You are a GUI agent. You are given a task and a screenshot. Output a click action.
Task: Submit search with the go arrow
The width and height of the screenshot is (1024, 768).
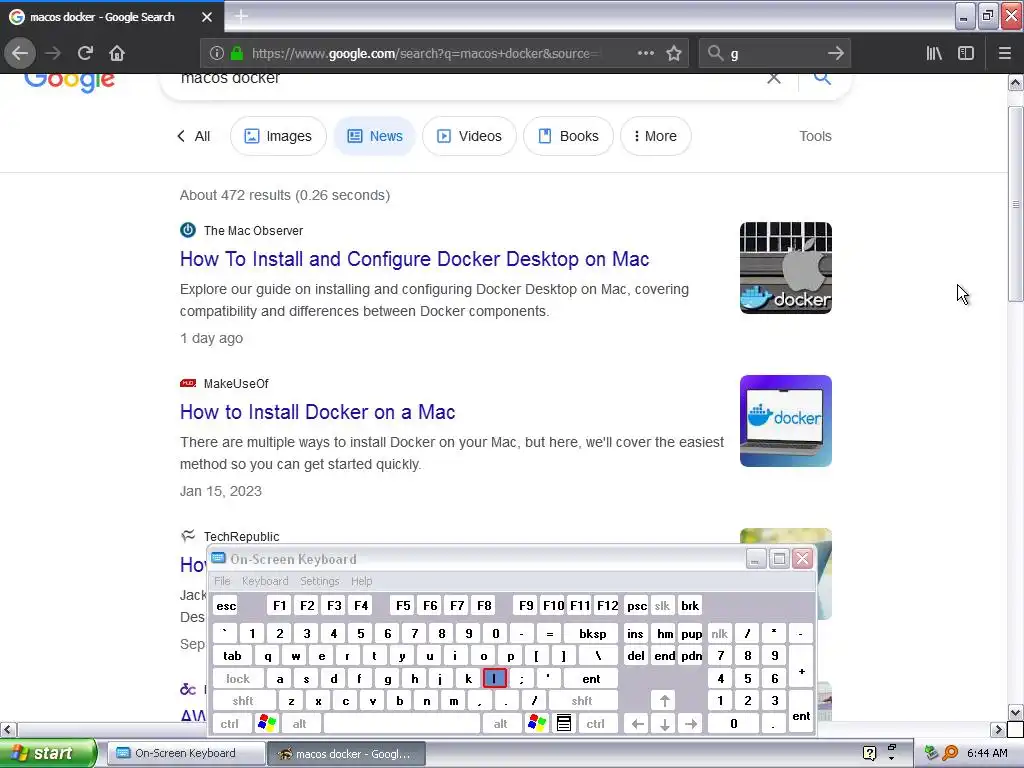pos(835,53)
